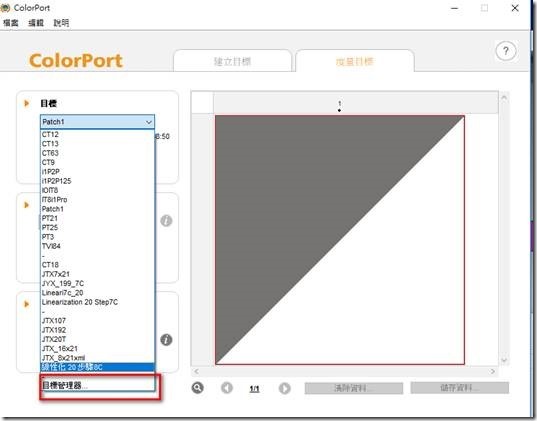Viewport: 537px width, 421px height.
Task: Click the help question mark icon
Action: (x=506, y=51)
